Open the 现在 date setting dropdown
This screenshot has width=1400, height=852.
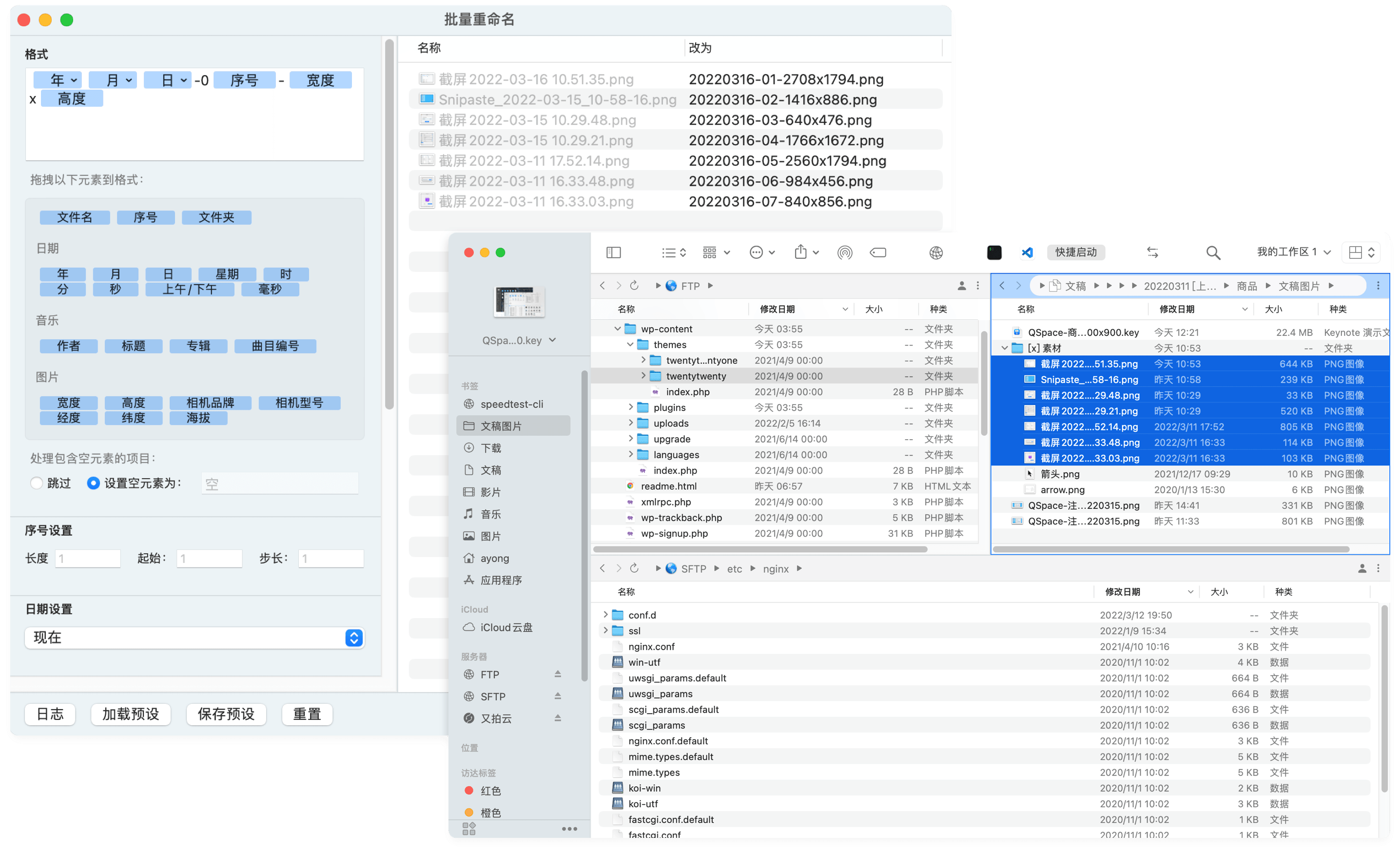pyautogui.click(x=353, y=638)
